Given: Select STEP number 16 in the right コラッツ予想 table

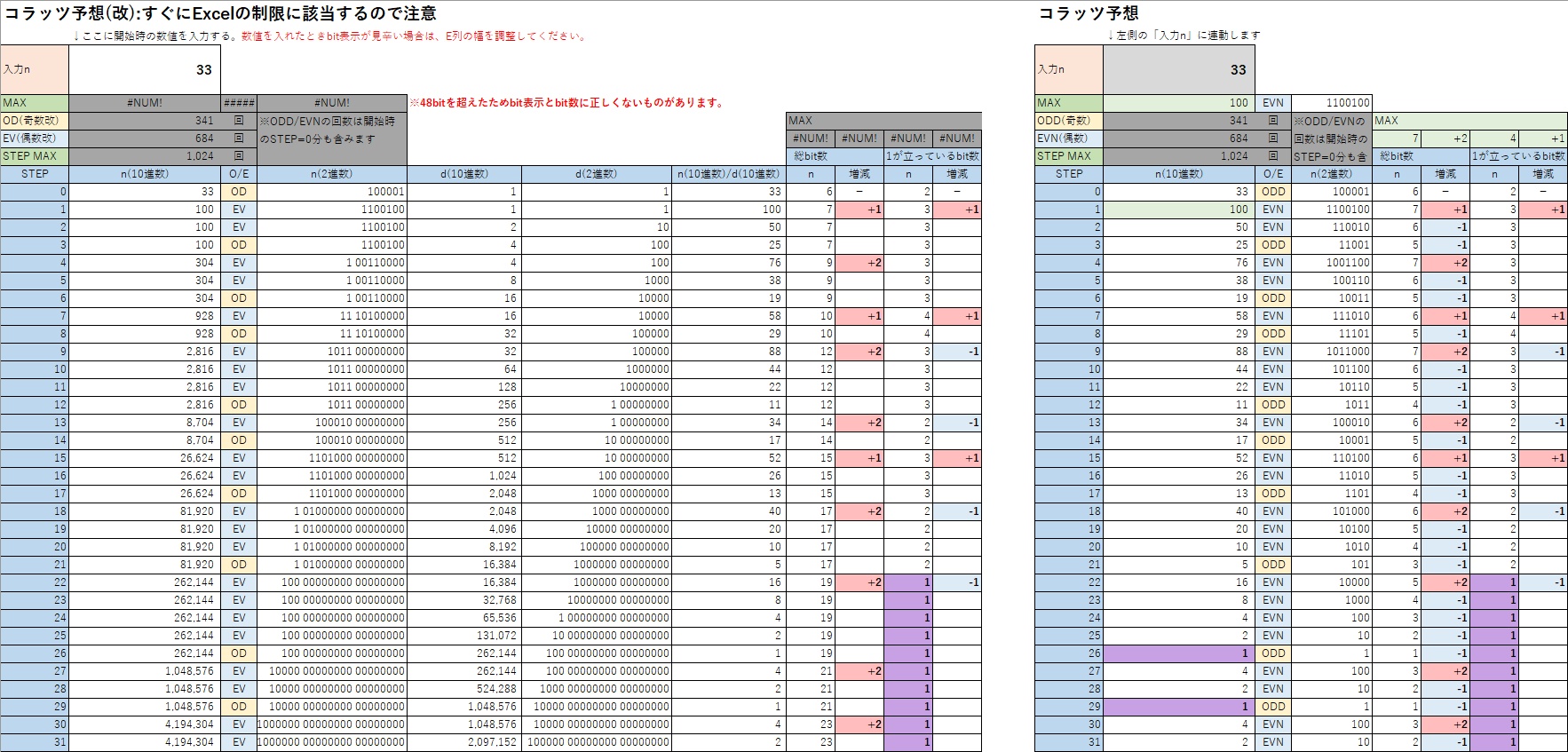Looking at the screenshot, I should (x=1069, y=476).
